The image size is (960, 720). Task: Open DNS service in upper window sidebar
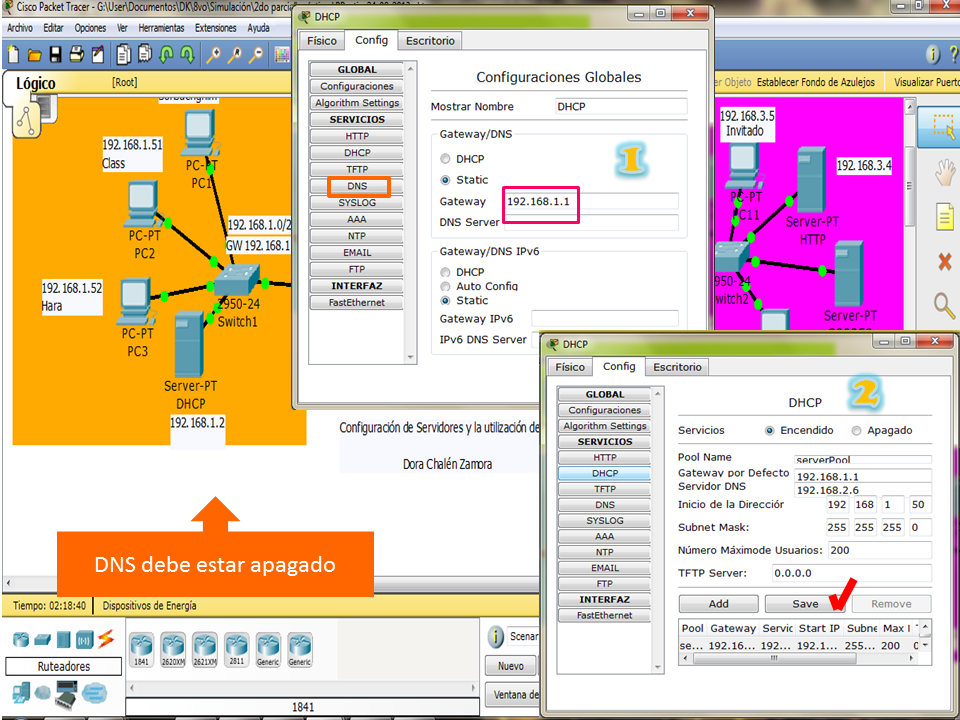point(357,186)
